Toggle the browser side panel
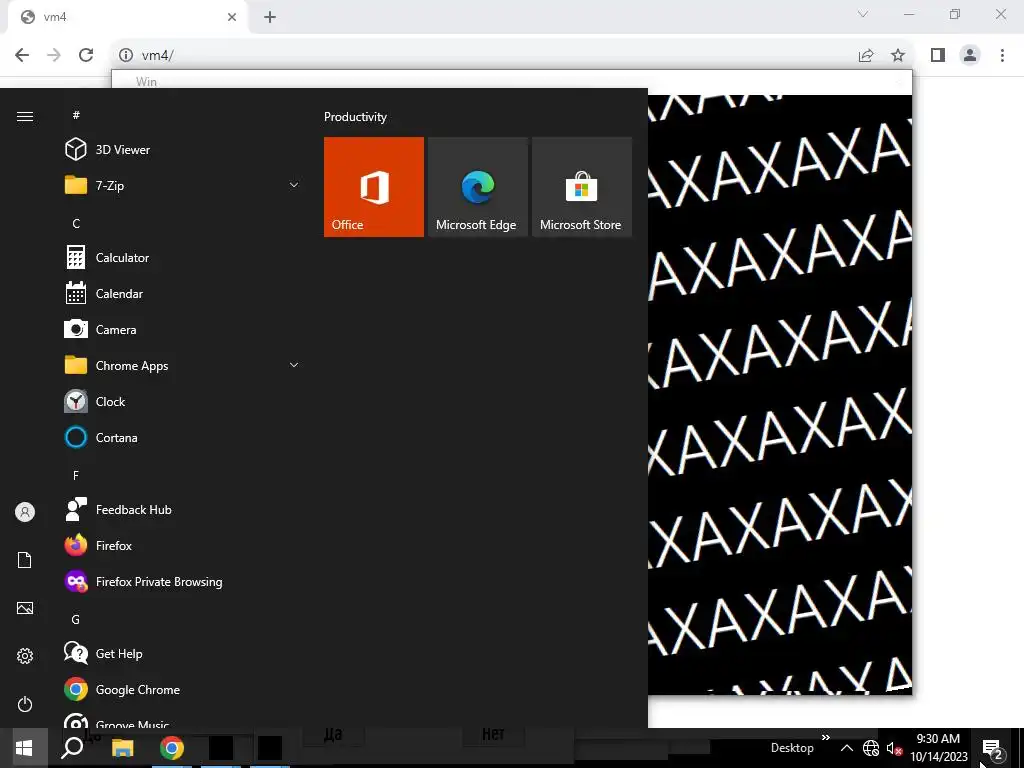 click(x=938, y=56)
